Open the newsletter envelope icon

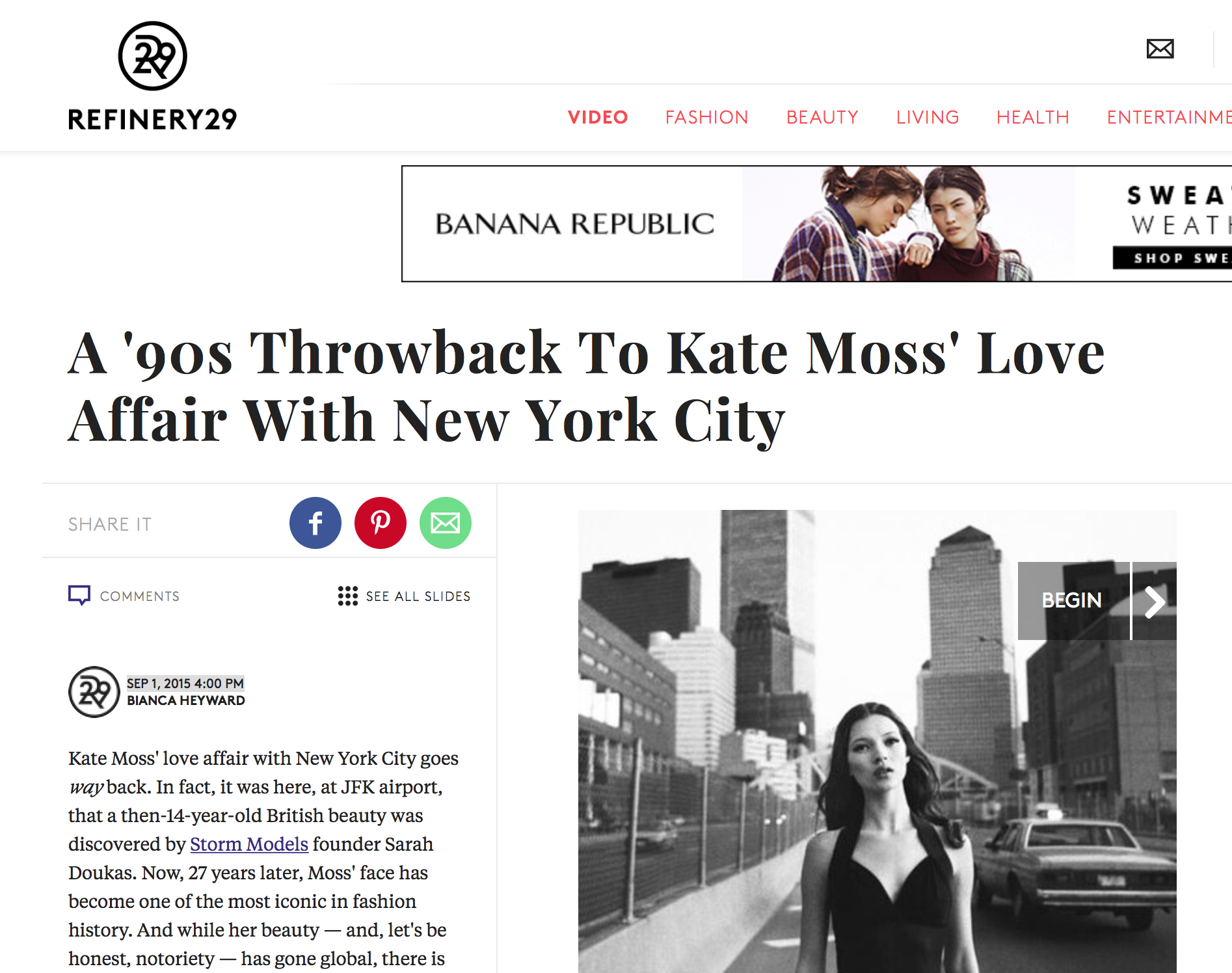[x=1160, y=49]
